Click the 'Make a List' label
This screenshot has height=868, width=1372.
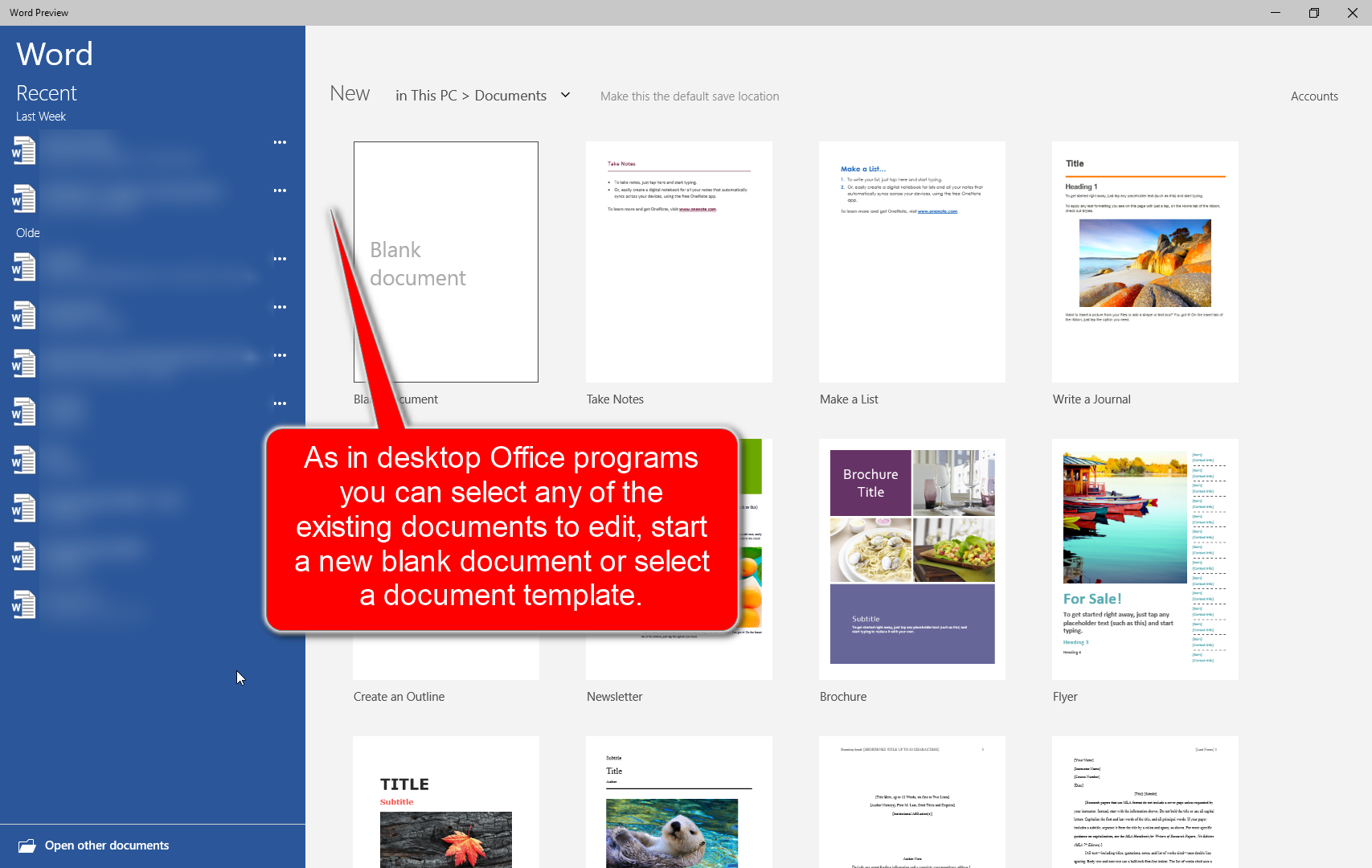click(x=849, y=399)
